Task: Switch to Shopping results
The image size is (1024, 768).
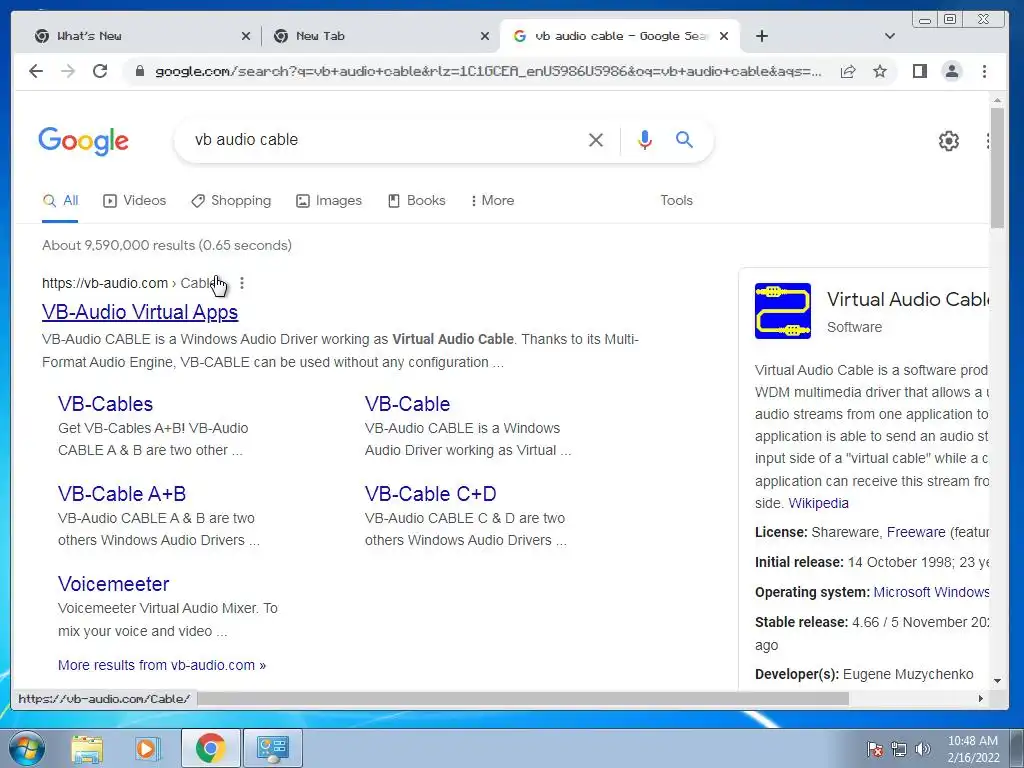Action: click(231, 200)
